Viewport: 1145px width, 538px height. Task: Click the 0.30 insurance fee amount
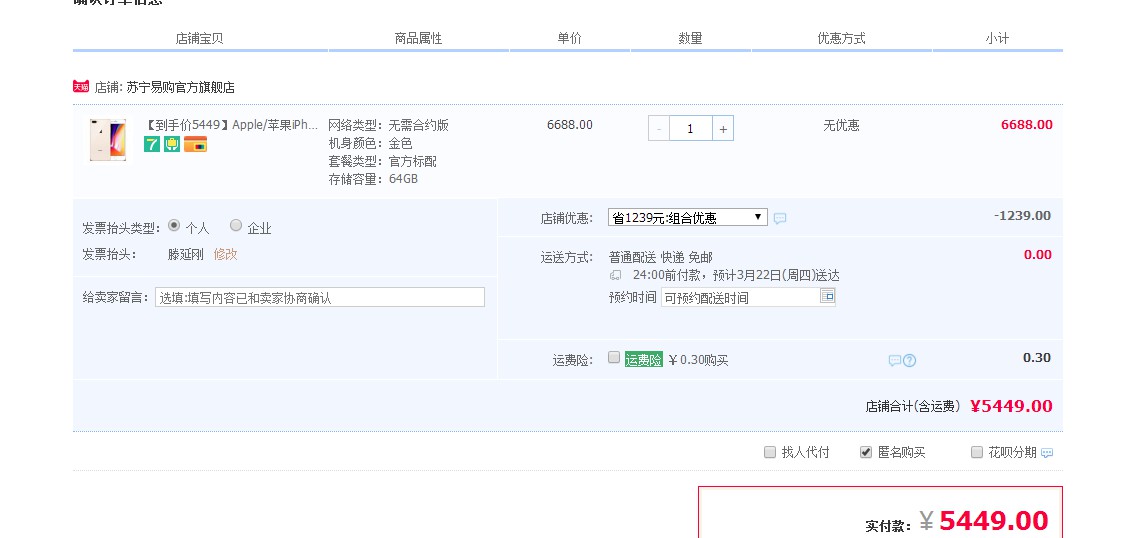1037,358
